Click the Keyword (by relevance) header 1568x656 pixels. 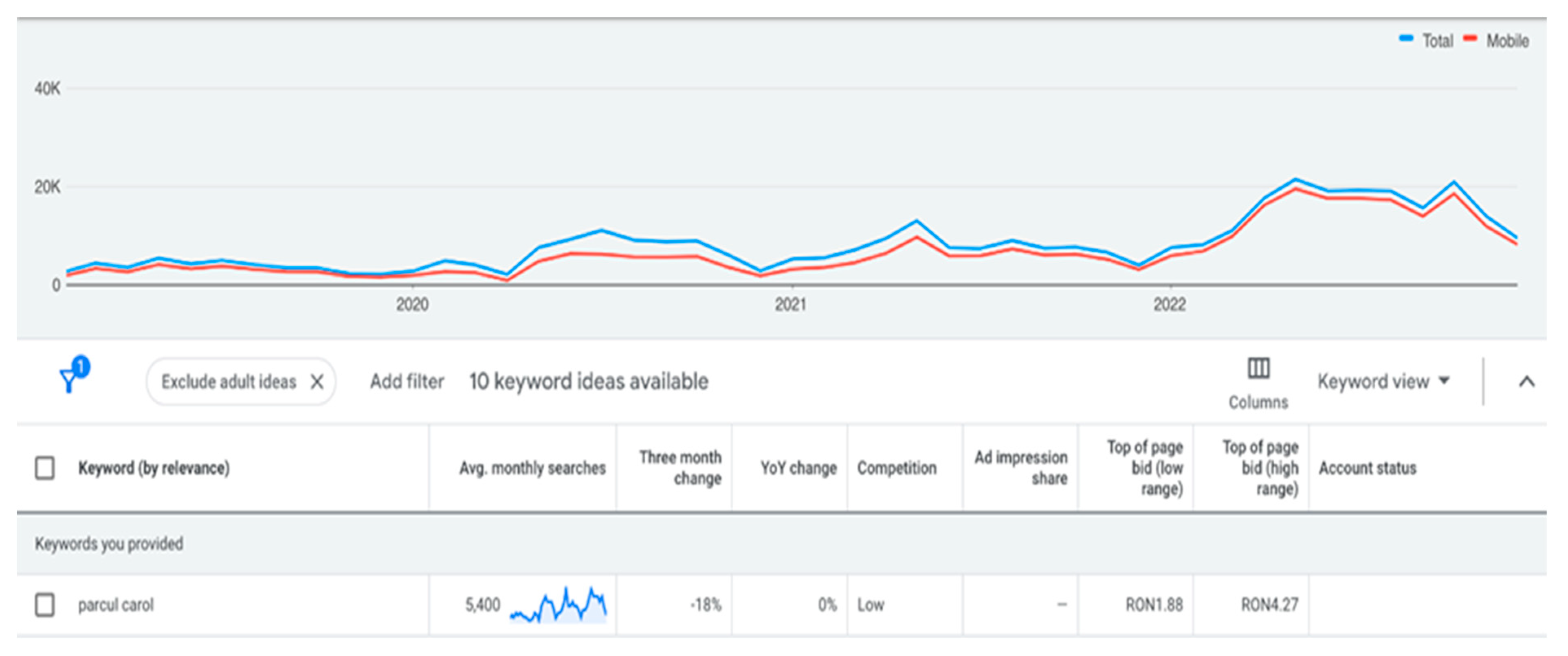coord(154,468)
